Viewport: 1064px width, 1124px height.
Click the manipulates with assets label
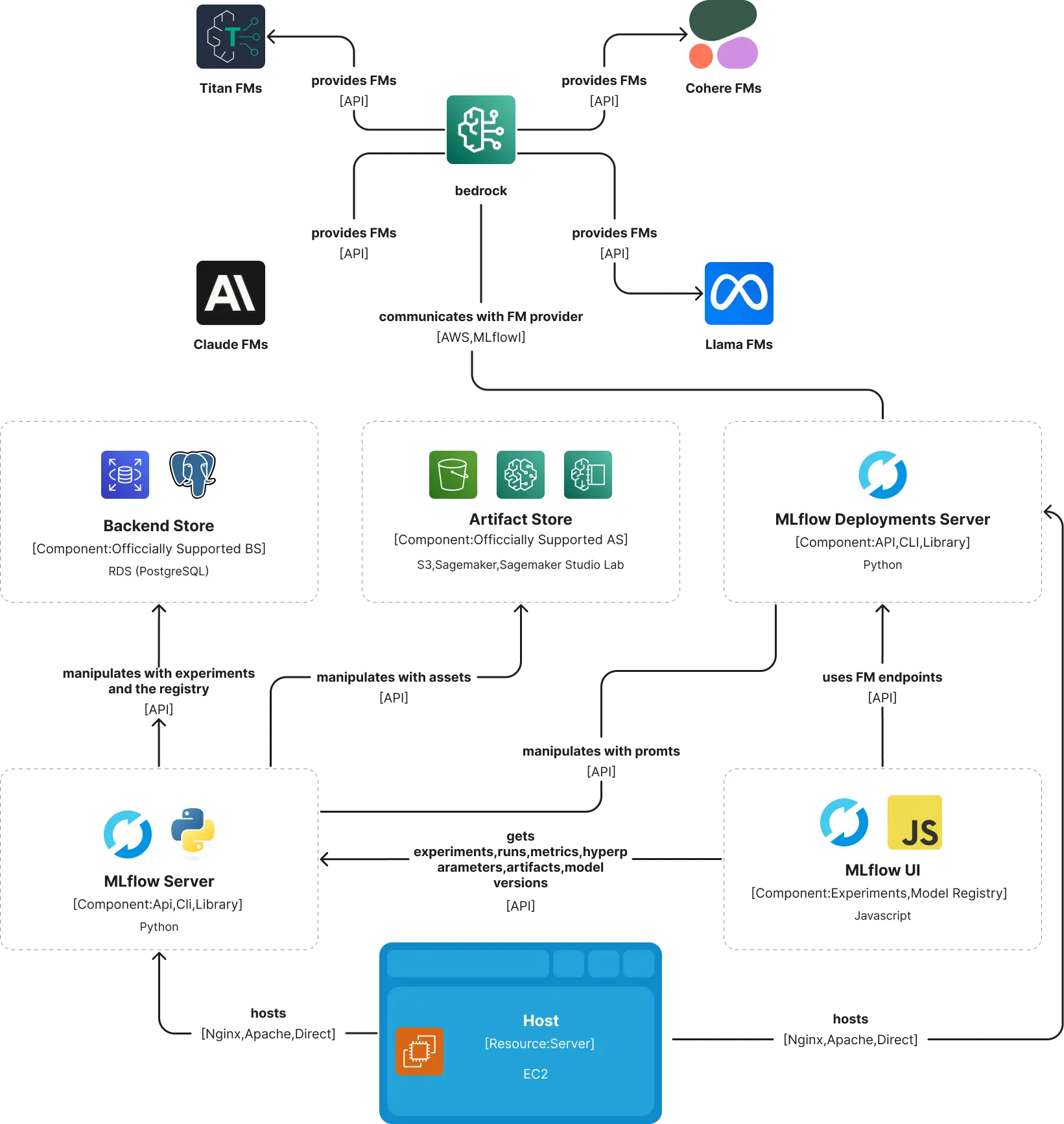(394, 677)
